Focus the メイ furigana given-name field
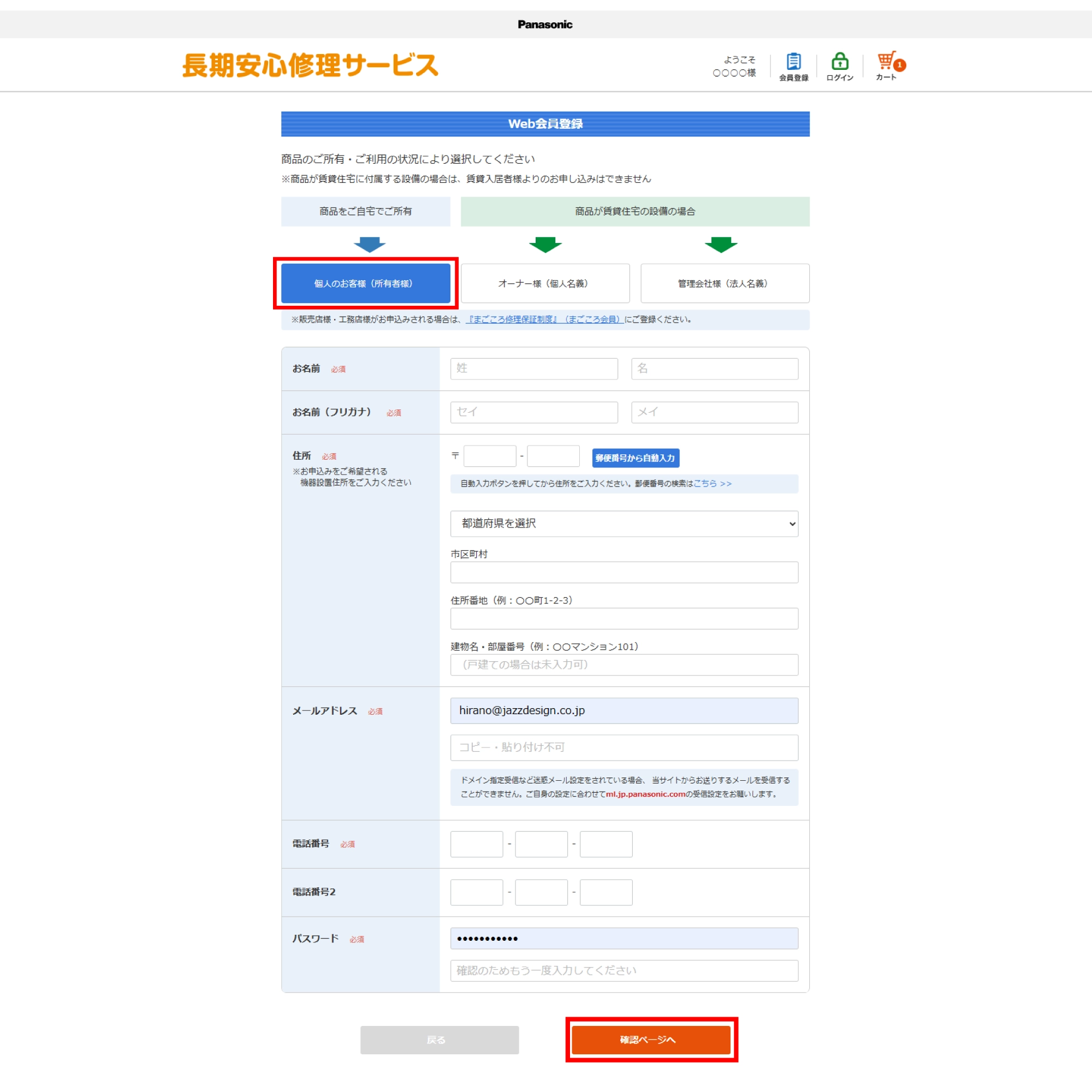 pyautogui.click(x=714, y=412)
